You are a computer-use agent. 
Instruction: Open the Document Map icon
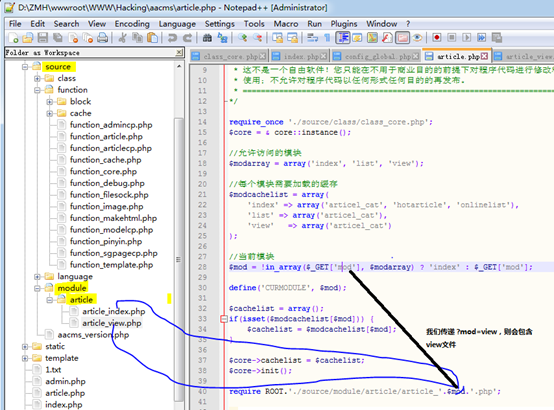(x=372, y=37)
